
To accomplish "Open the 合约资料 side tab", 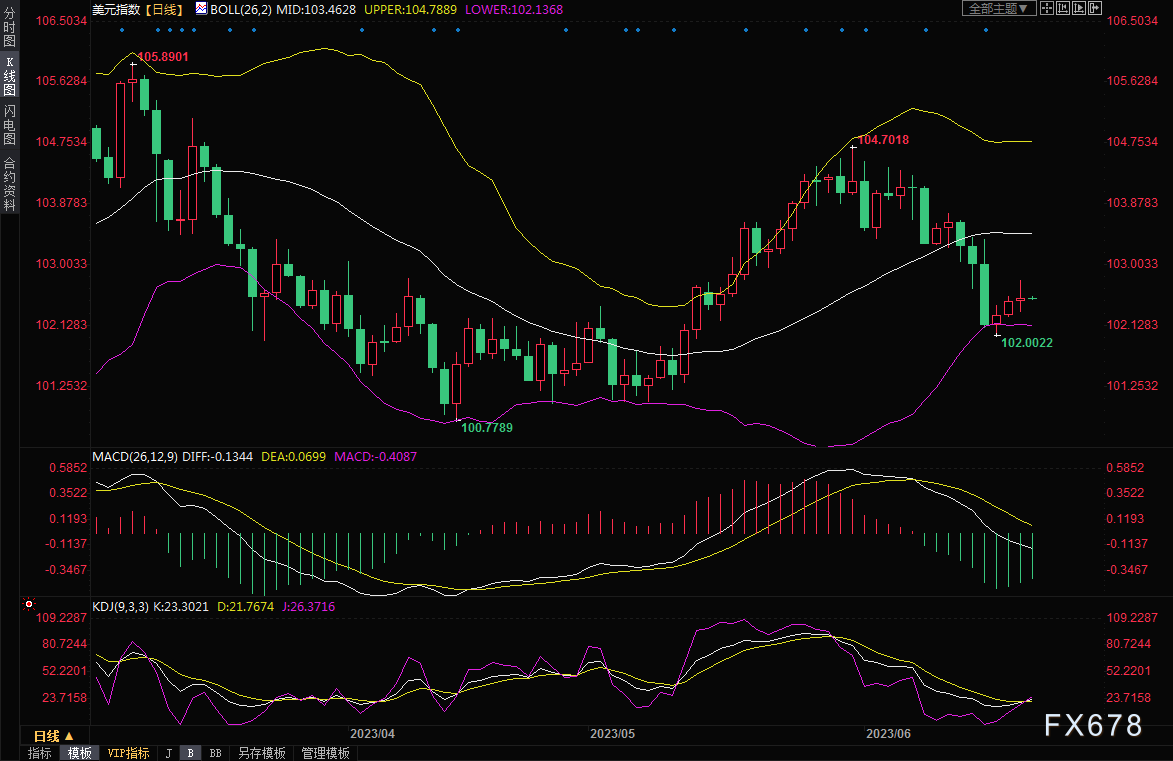I will 9,182.
